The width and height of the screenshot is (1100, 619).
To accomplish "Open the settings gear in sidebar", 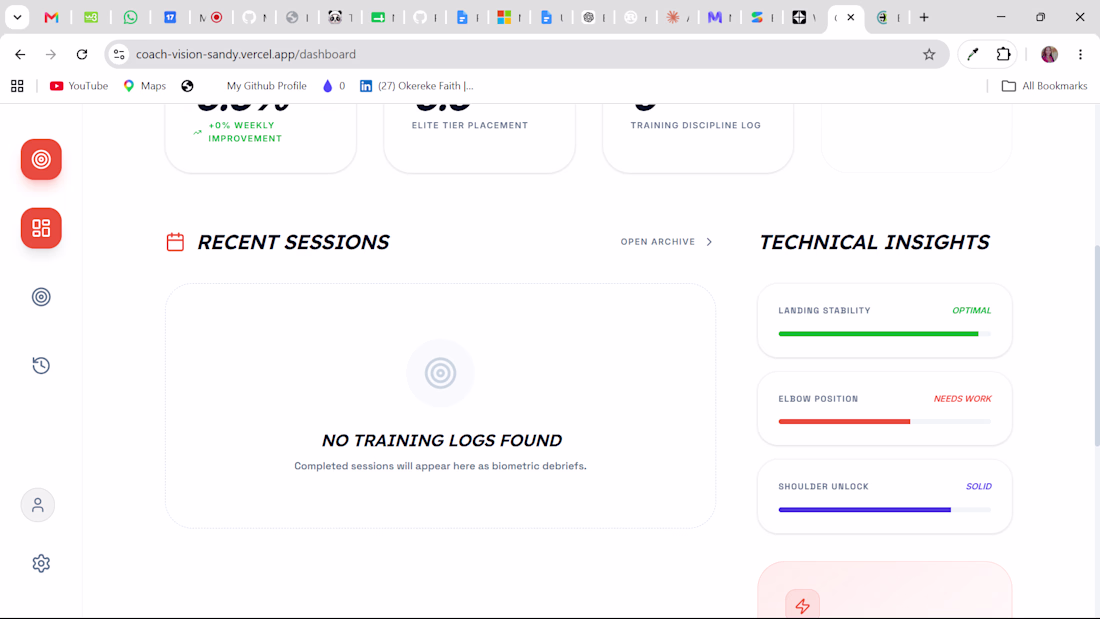I will click(41, 564).
